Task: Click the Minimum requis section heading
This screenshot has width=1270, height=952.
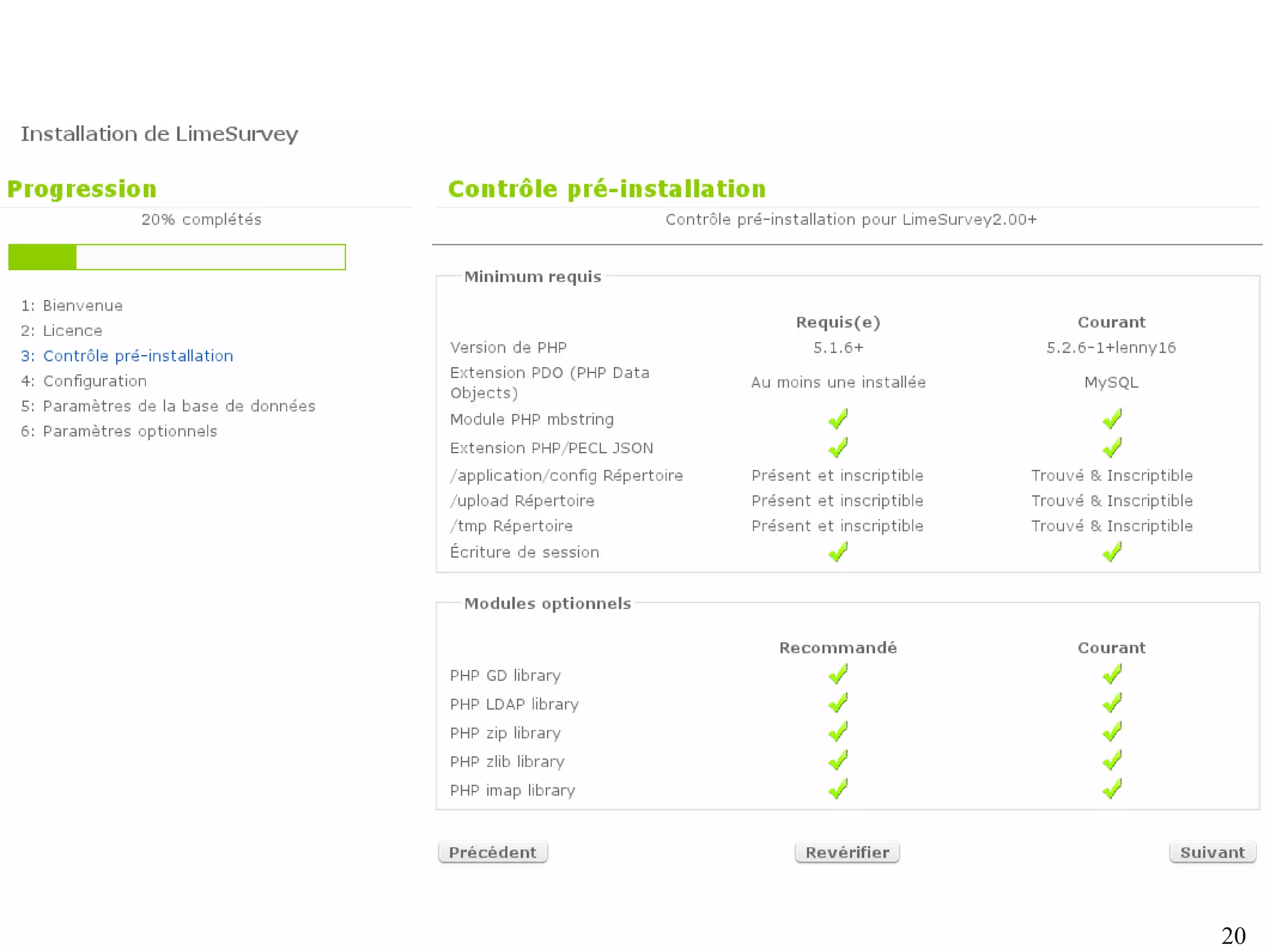Action: (532, 276)
